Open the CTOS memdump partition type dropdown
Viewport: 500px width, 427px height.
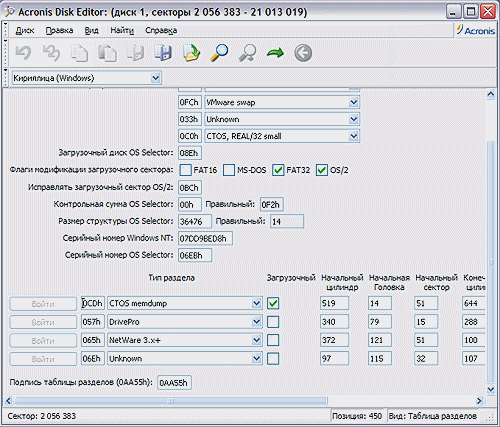(256, 303)
